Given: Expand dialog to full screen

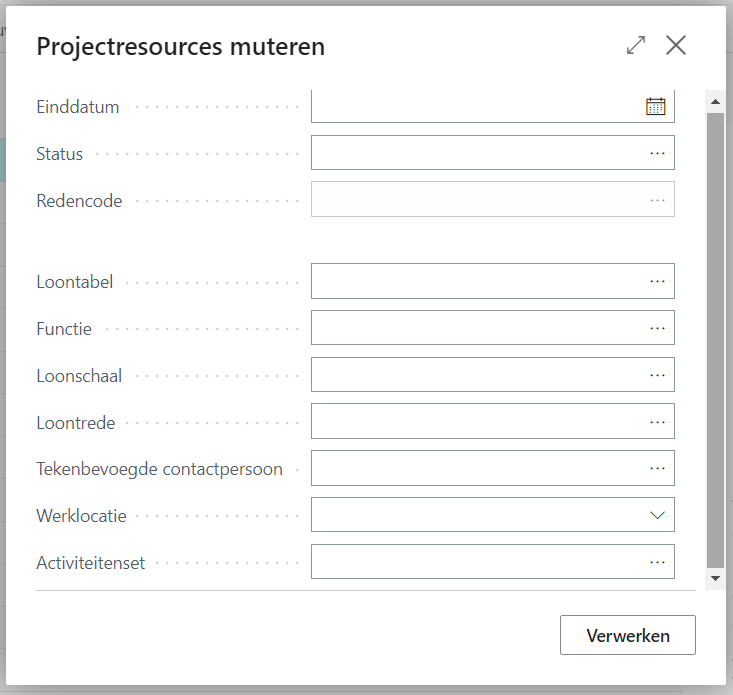Looking at the screenshot, I should pyautogui.click(x=636, y=46).
